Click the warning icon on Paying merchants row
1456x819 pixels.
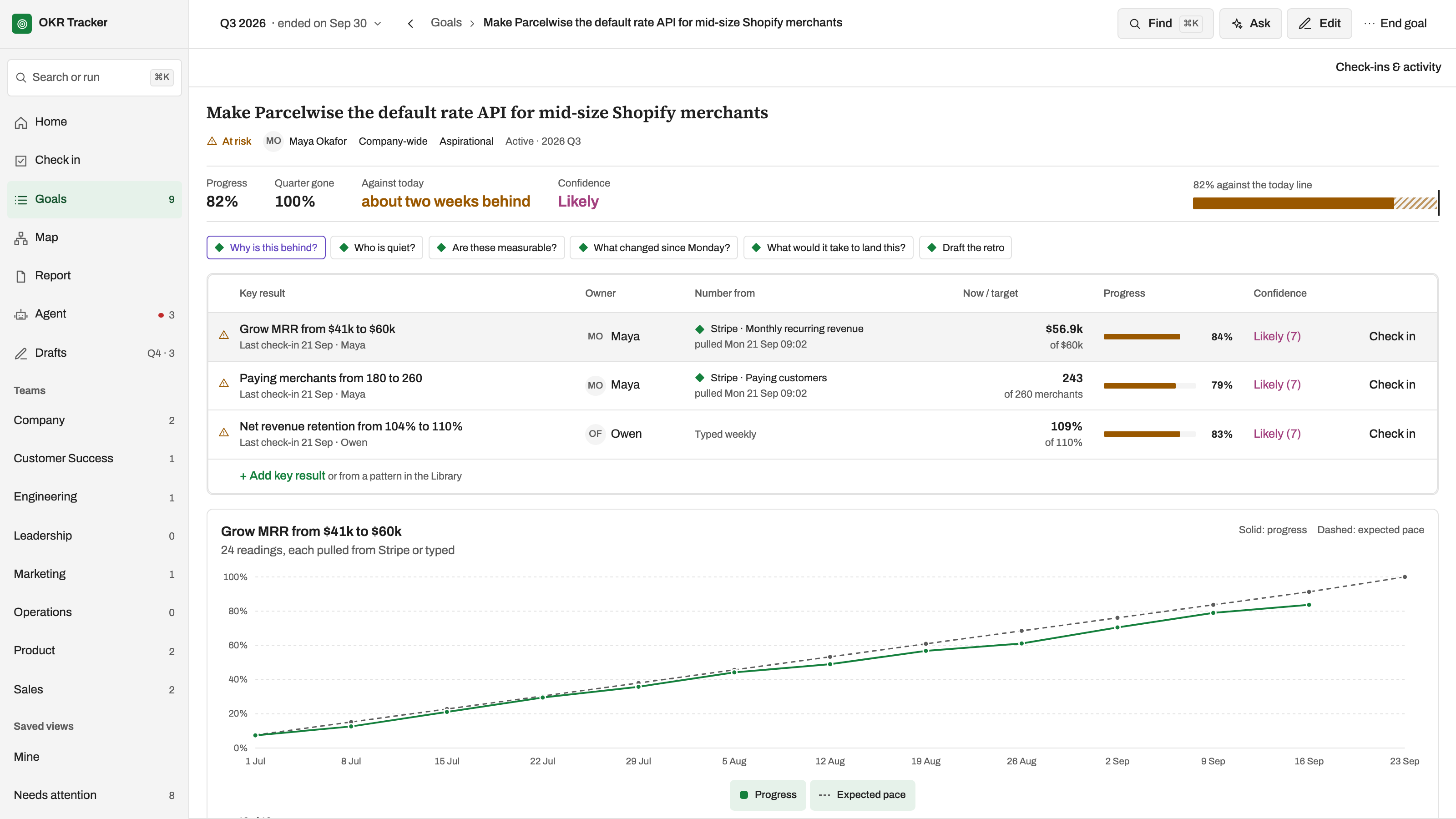(x=224, y=384)
